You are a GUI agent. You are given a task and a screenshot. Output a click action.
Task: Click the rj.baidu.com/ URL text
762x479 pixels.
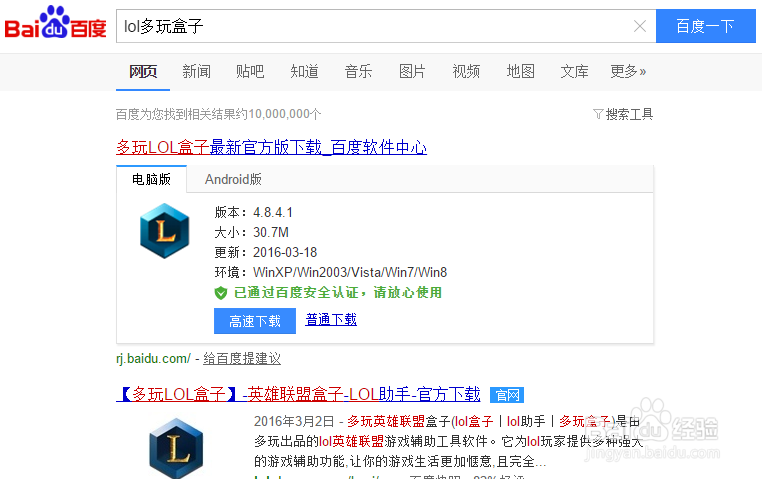click(x=154, y=359)
